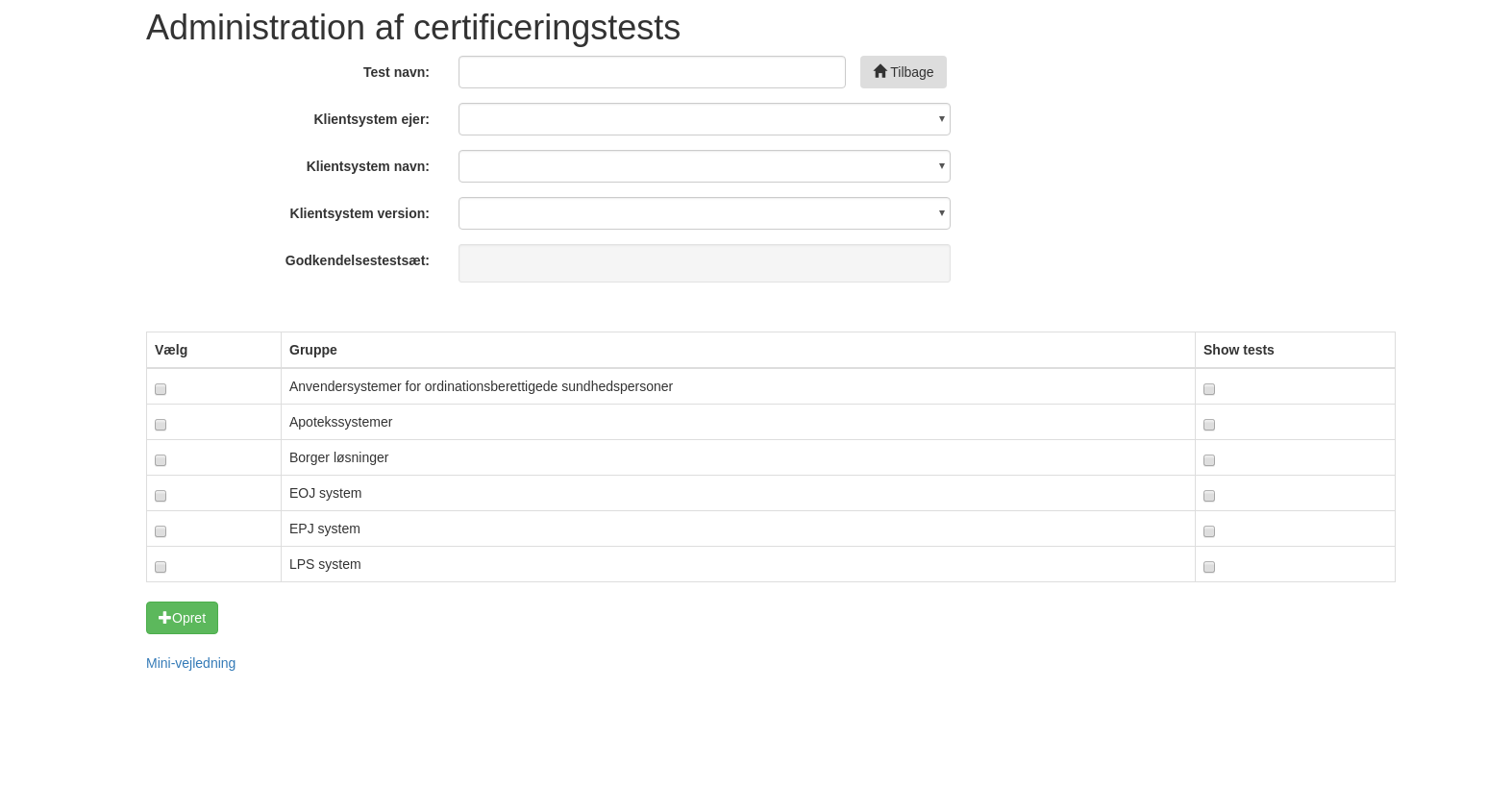Select the LPS system group checkbox

tap(161, 567)
